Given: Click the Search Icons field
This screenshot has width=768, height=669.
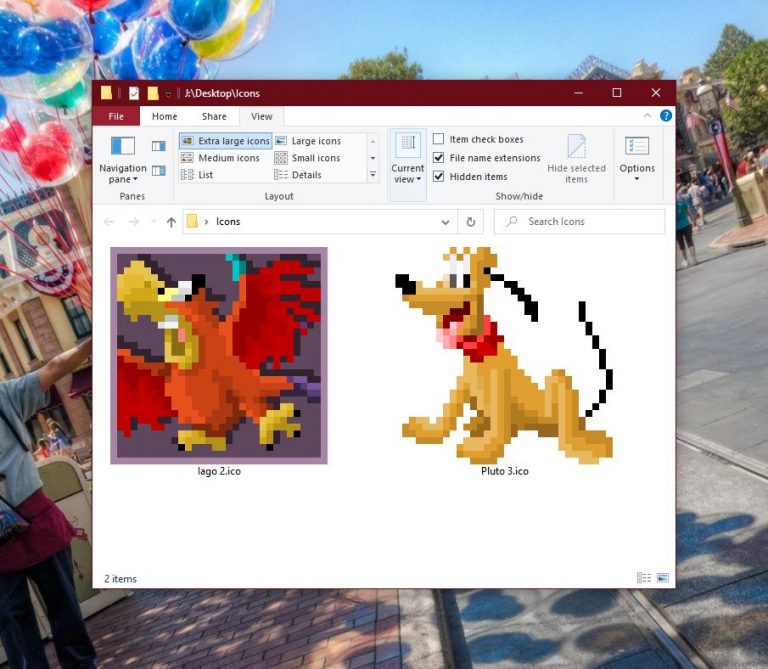Looking at the screenshot, I should click(x=579, y=221).
